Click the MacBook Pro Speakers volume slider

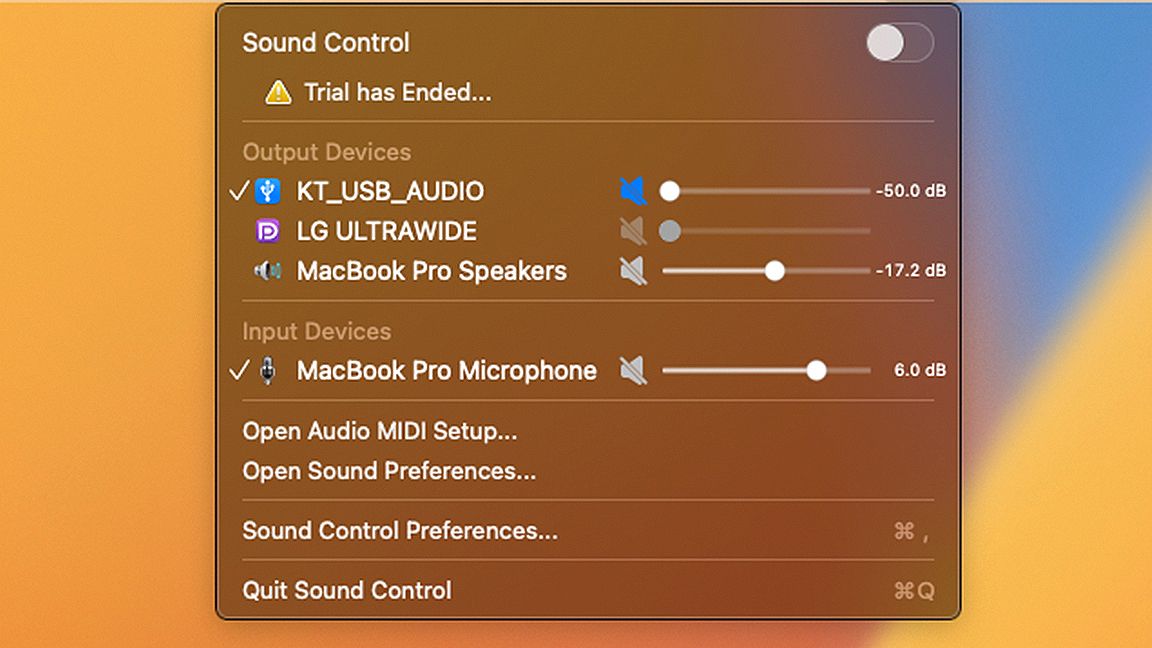pos(766,270)
